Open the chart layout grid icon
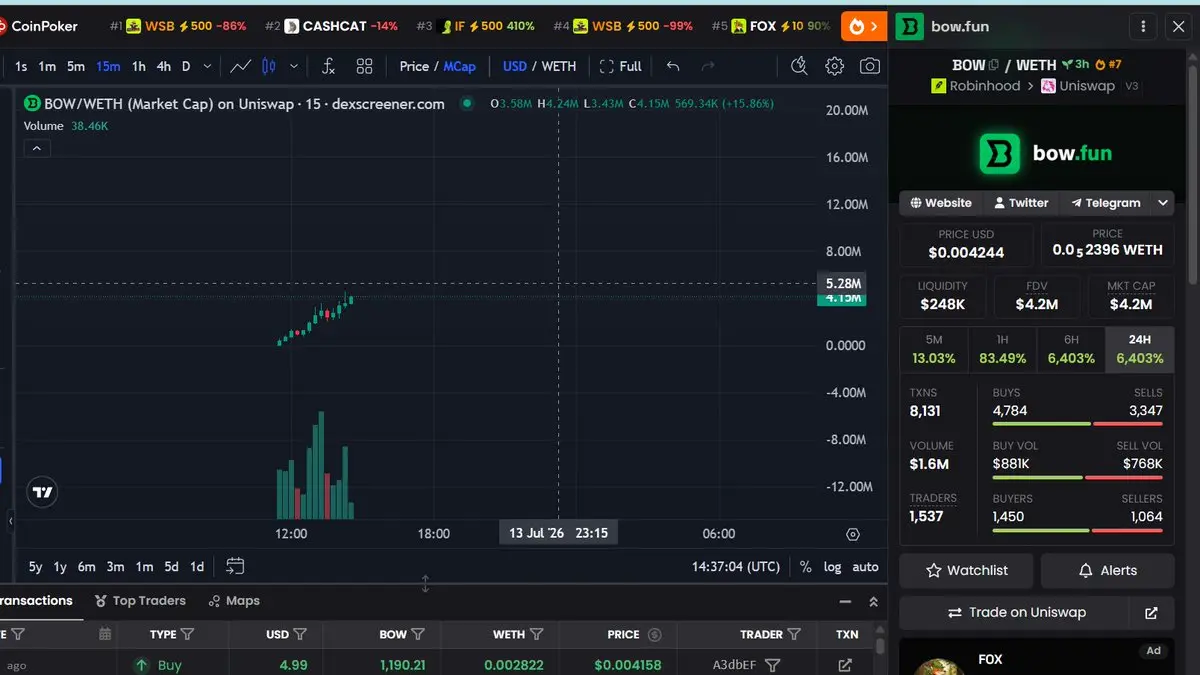The width and height of the screenshot is (1200, 675). point(364,66)
